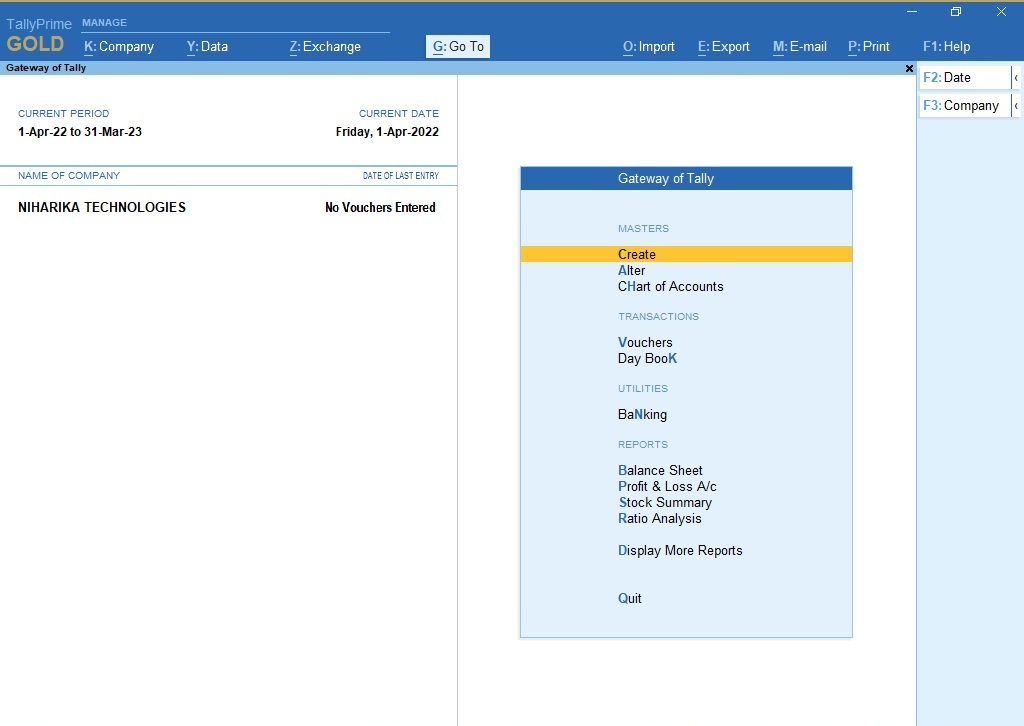
Task: Expand the arrow beside F3: Company
Action: tap(1016, 105)
